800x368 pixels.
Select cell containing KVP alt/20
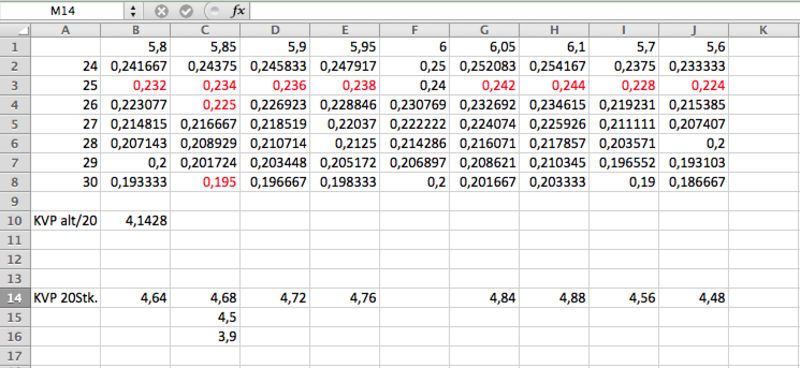pyautogui.click(x=66, y=220)
